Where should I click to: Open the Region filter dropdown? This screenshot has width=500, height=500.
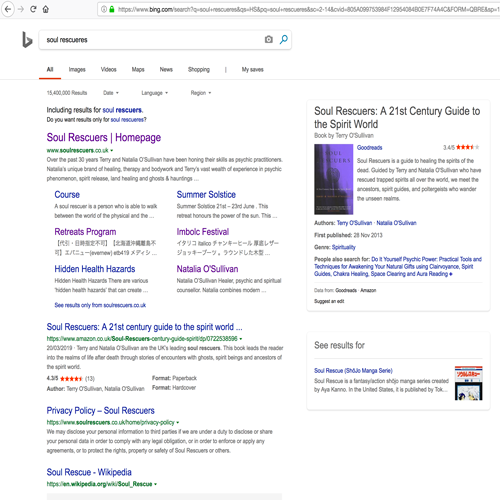[201, 93]
